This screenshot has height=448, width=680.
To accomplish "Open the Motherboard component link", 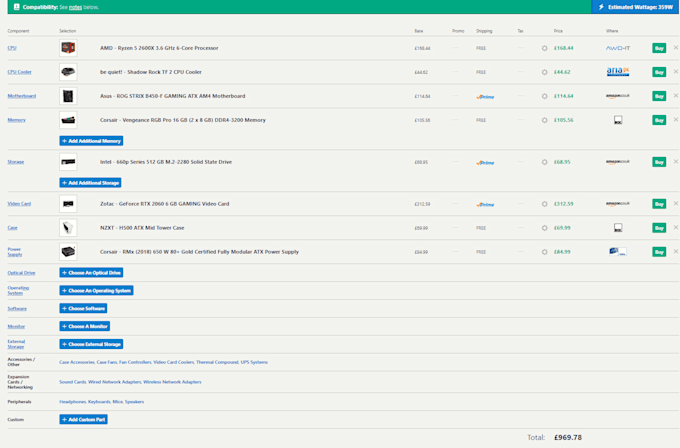I will pos(22,96).
